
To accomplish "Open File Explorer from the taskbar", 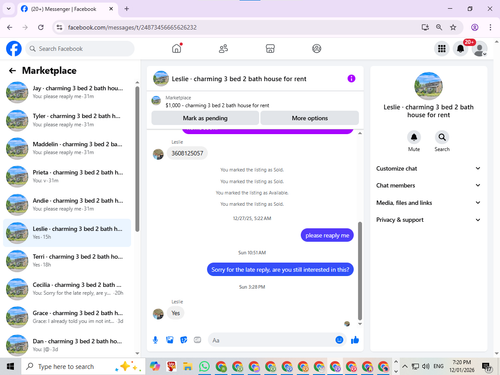I will pos(188,367).
